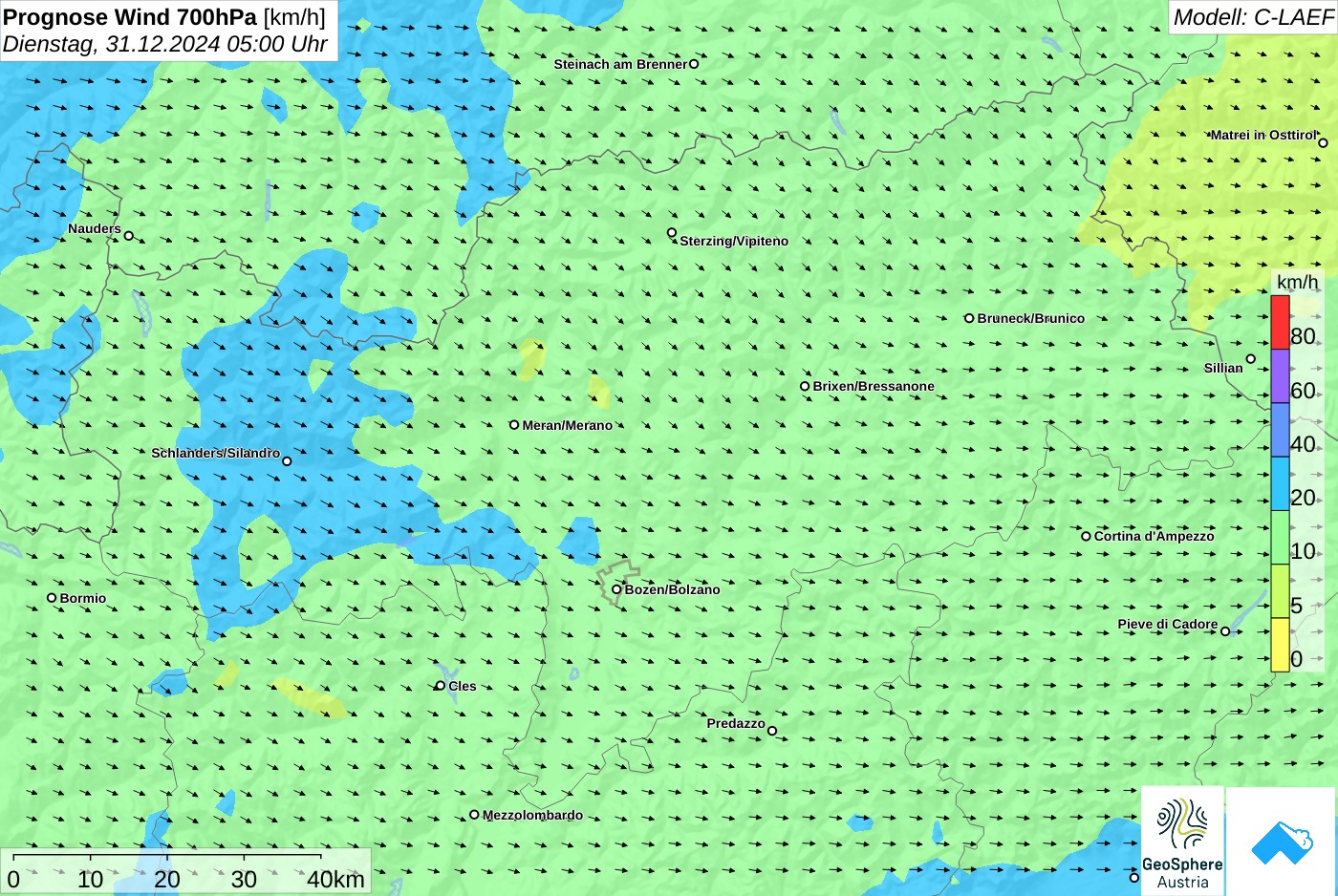Select the Sterzing/Vipiteno location marker
The height and width of the screenshot is (896, 1338).
point(672,233)
